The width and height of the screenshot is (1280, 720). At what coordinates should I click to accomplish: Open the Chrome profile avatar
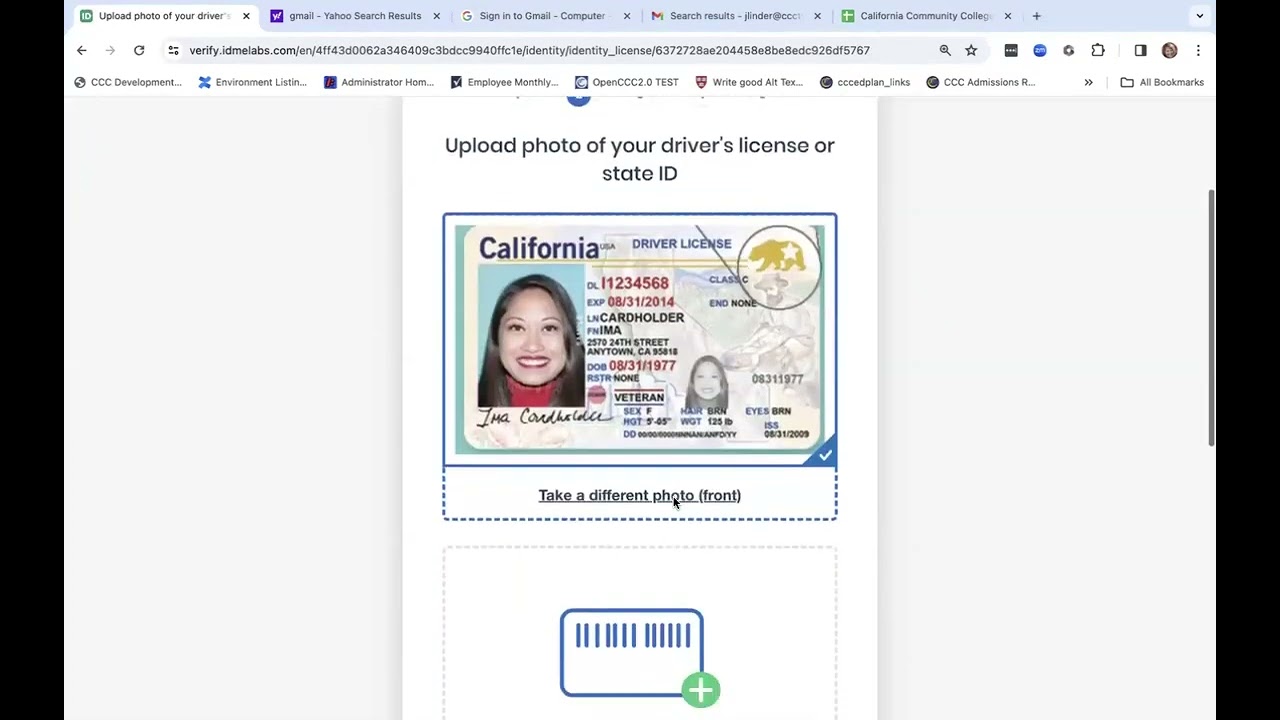tap(1169, 50)
